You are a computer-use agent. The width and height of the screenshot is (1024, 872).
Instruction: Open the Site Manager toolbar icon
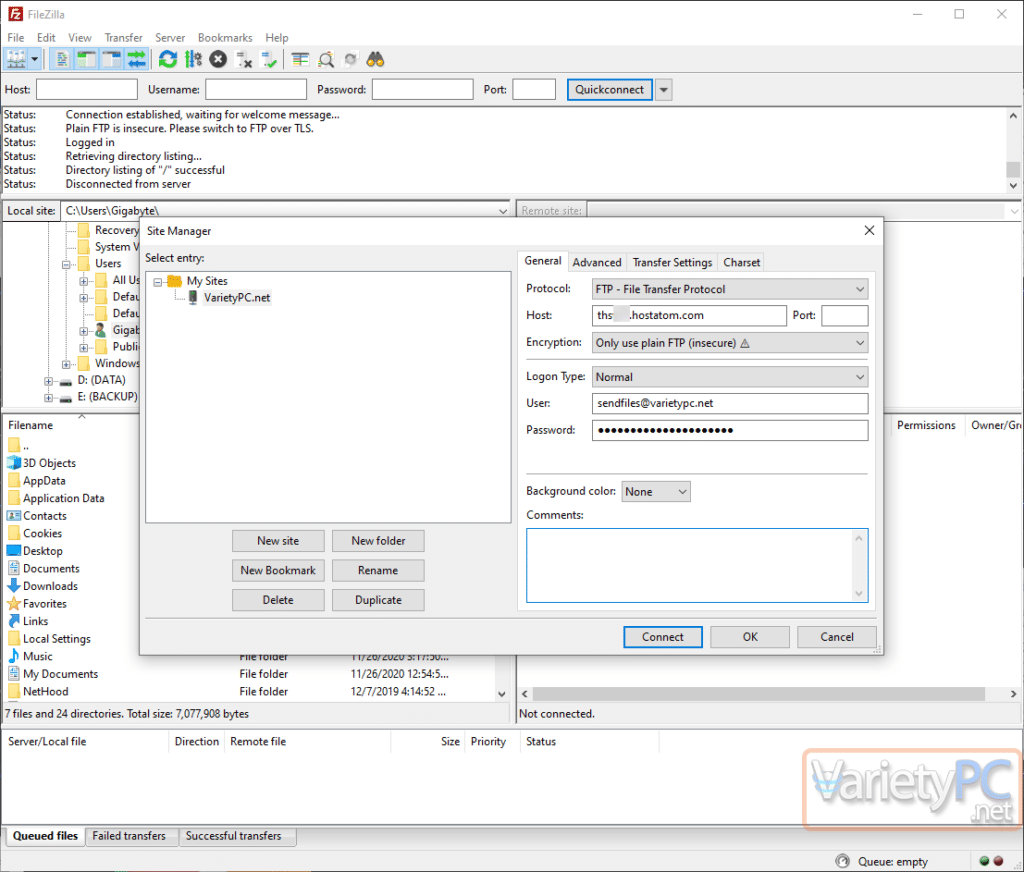point(16,60)
